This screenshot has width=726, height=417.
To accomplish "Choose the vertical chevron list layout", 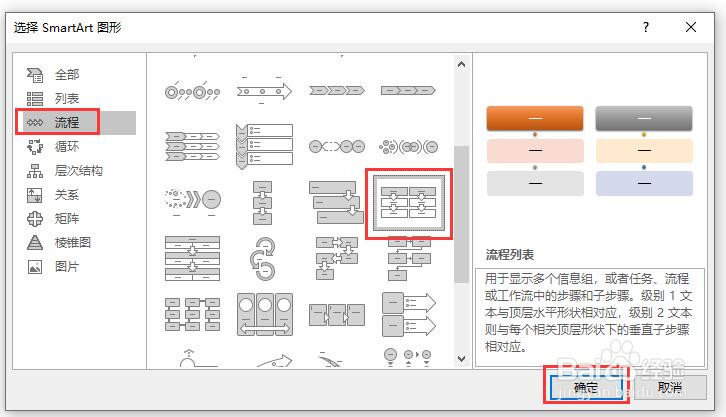I will [264, 146].
